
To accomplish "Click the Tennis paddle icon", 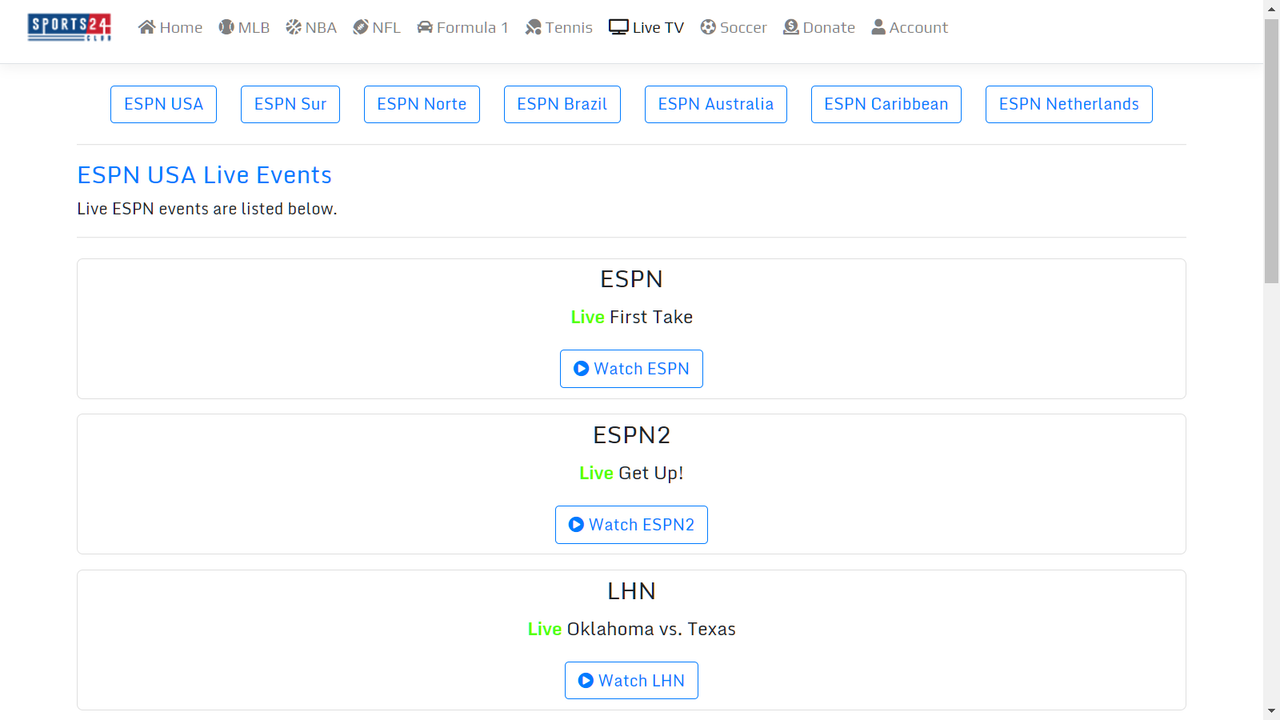I will click(x=533, y=27).
